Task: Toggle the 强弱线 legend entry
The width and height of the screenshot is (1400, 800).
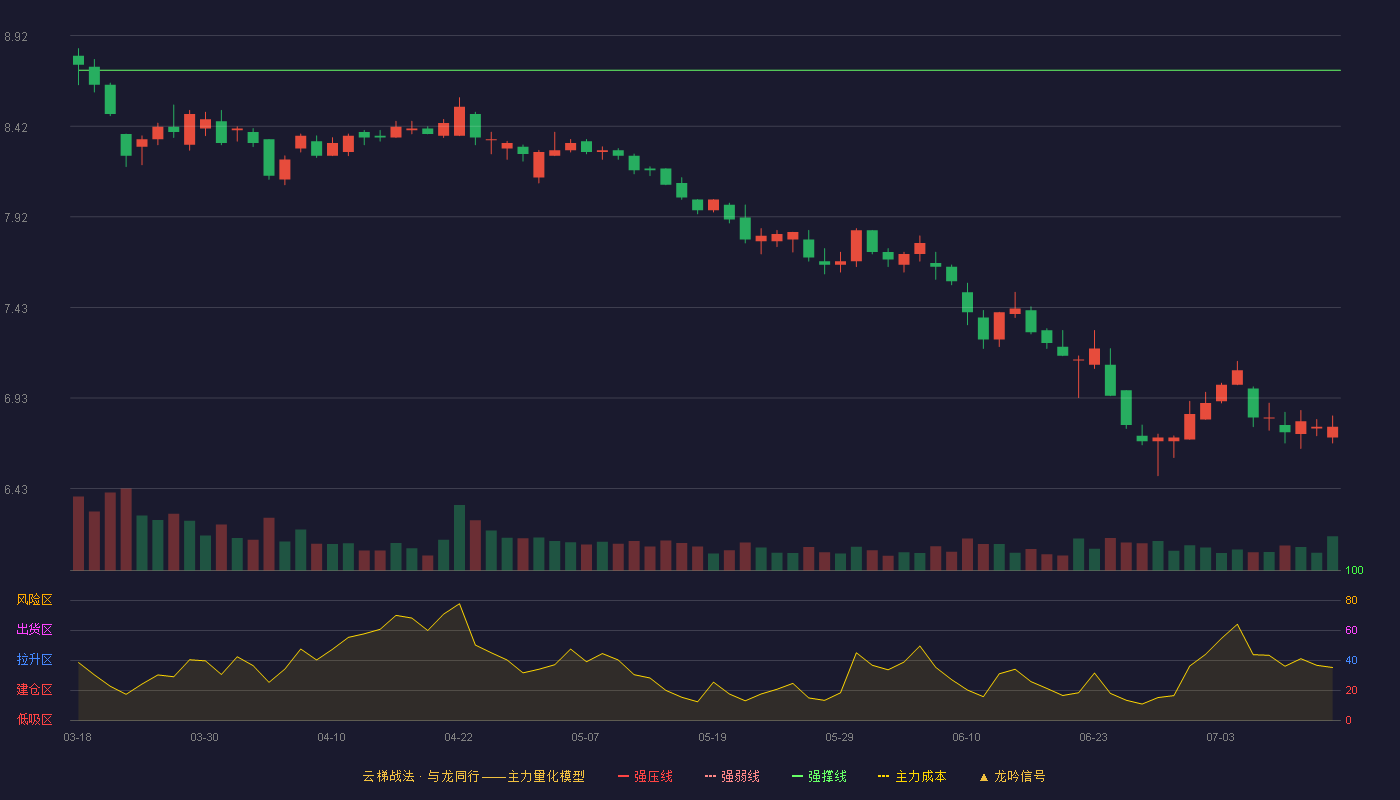Action: point(732,776)
